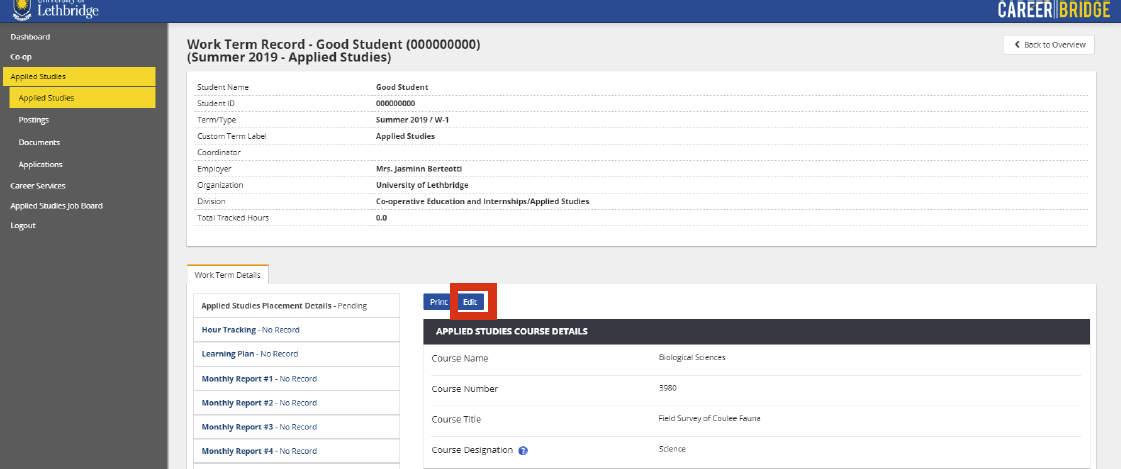Open Monthly Report #4
This screenshot has height=469, width=1121.
(x=297, y=451)
